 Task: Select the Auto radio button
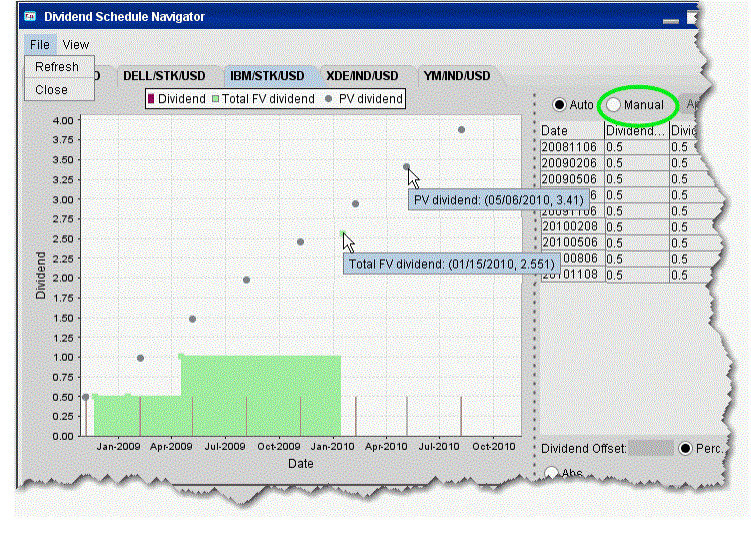(558, 105)
